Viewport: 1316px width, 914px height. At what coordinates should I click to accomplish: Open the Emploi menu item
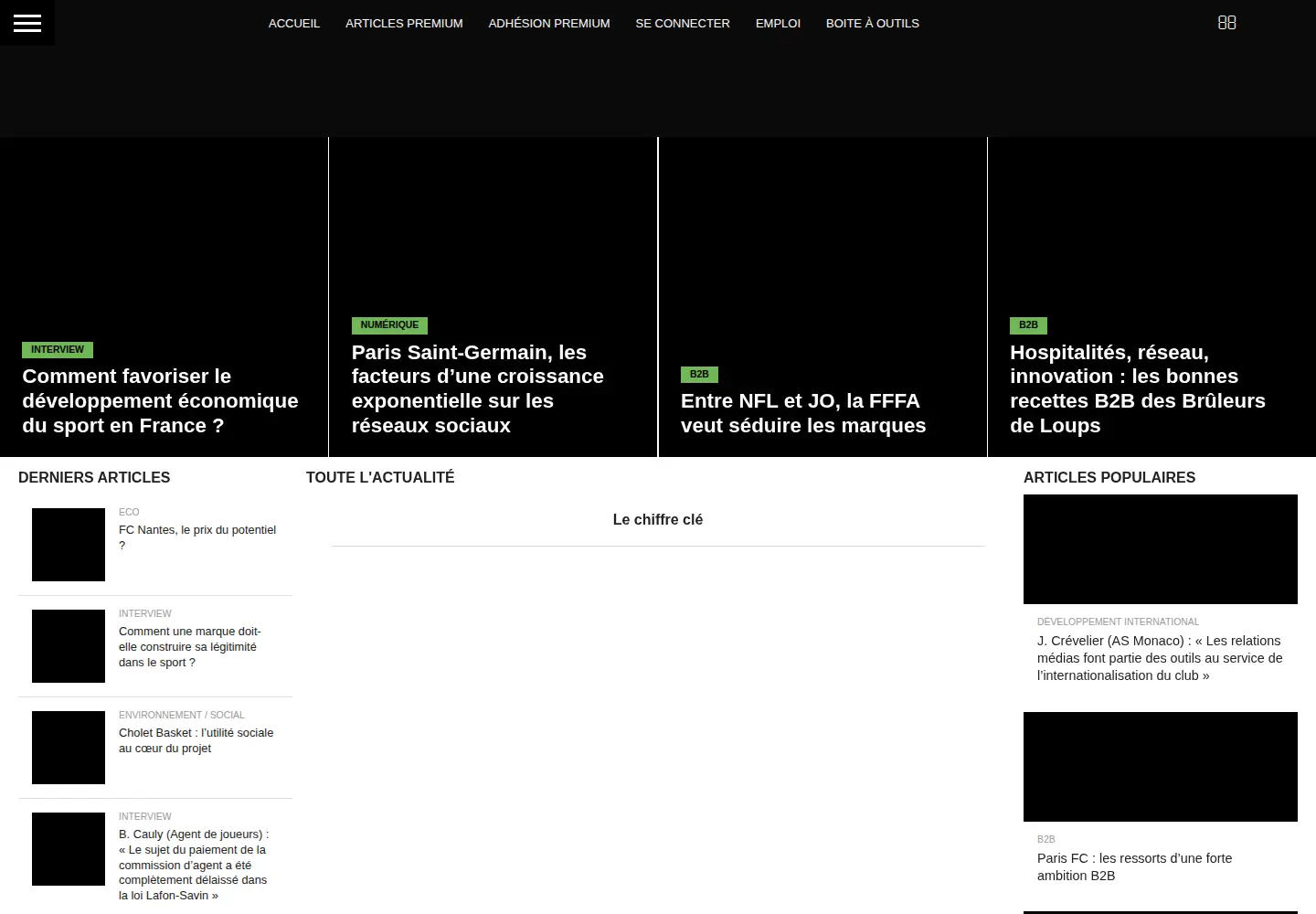[x=778, y=24]
